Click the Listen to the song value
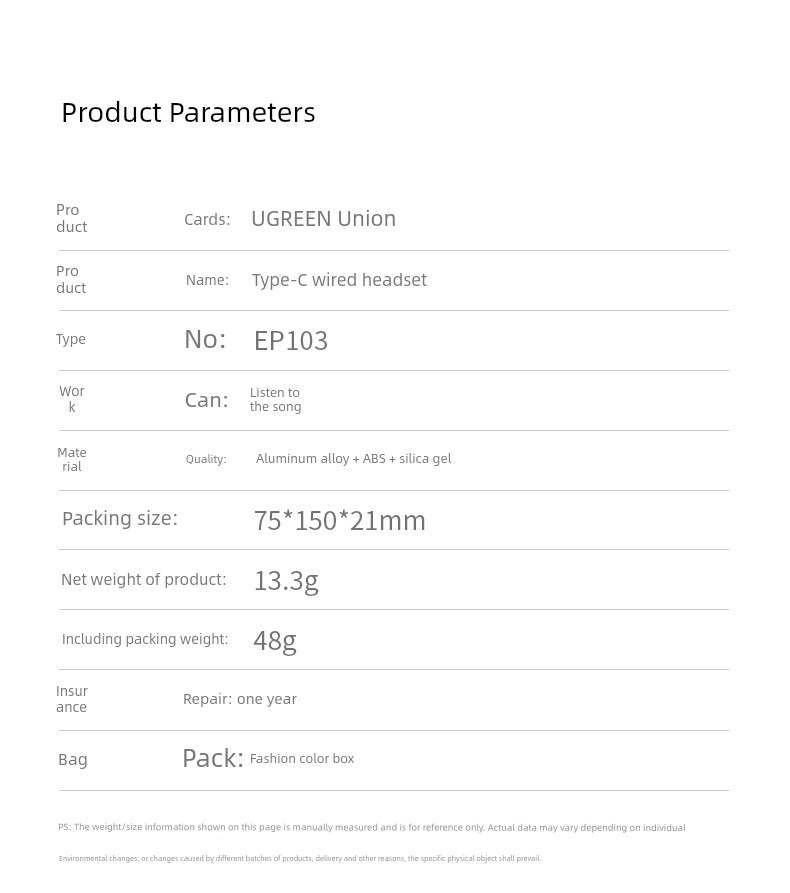Viewport: 790px width, 893px height. (275, 399)
